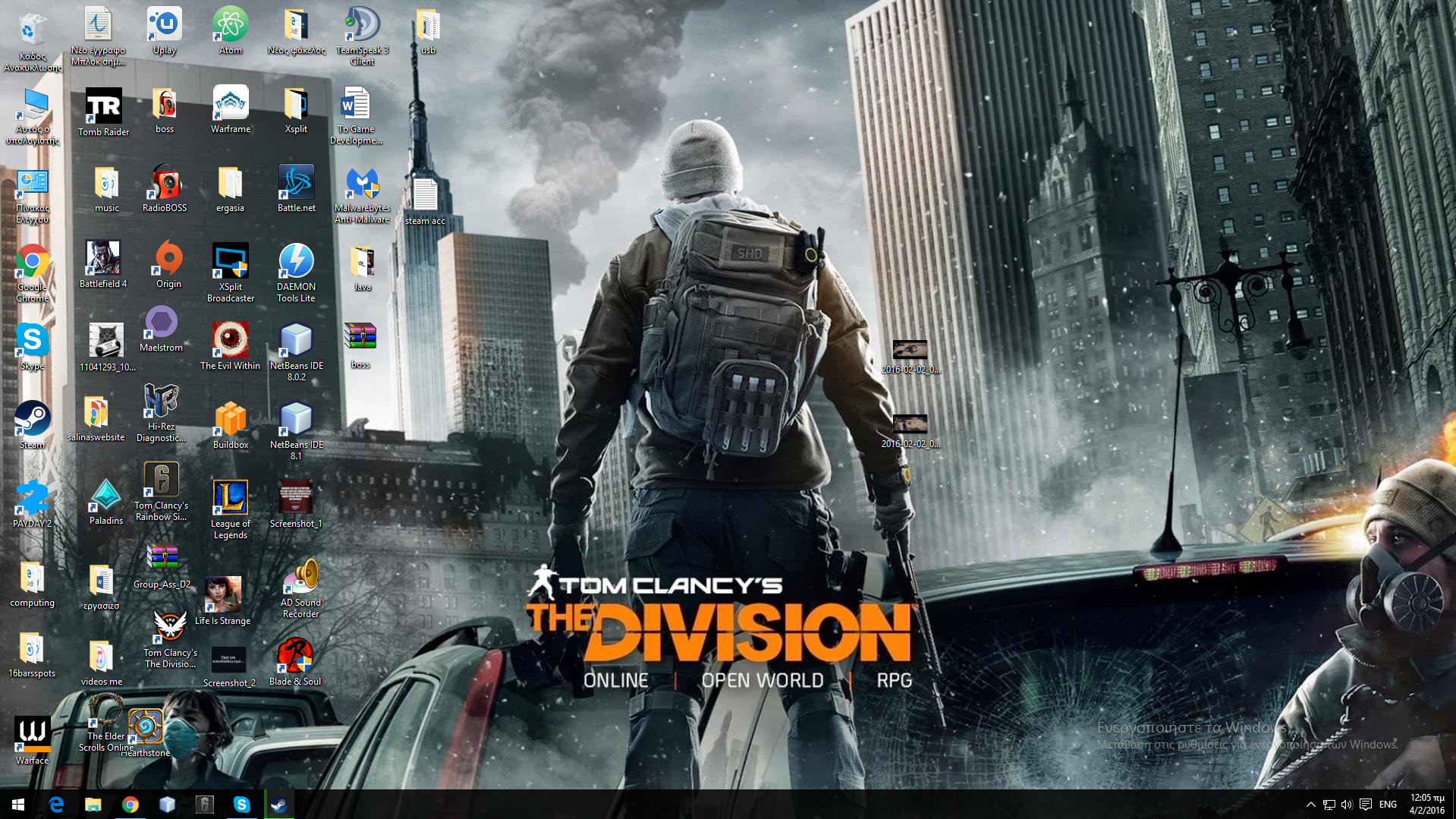Image resolution: width=1456 pixels, height=819 pixels.
Task: Open NetBeans IDE 8.1 shortcut
Action: point(296,431)
